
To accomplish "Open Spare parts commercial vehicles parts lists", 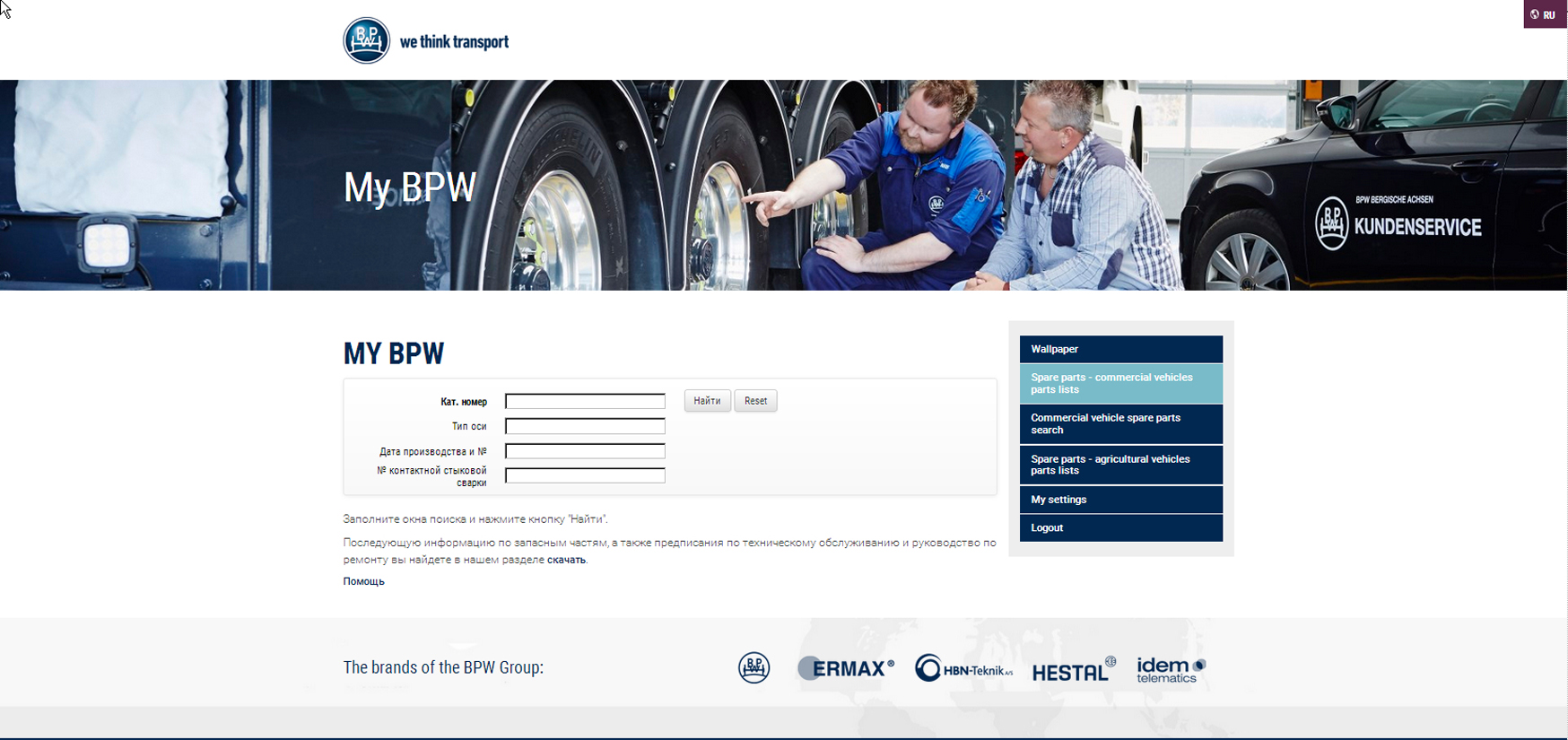I will pos(1120,384).
